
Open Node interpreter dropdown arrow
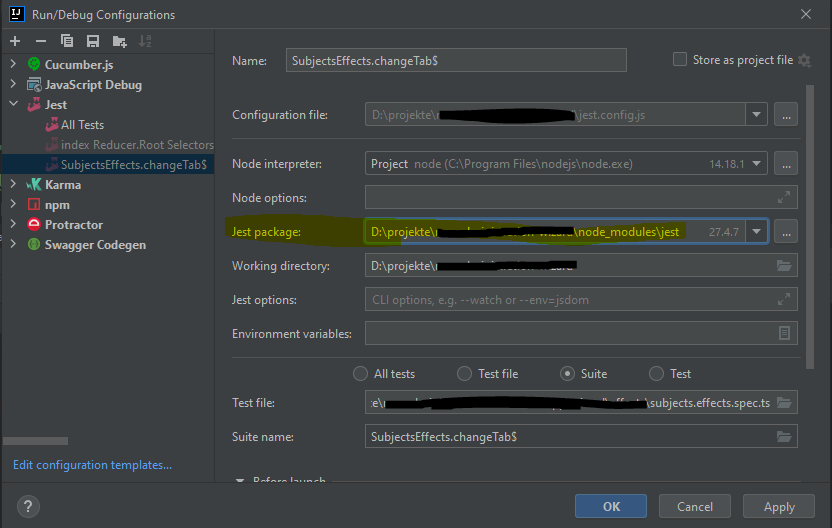(756, 164)
